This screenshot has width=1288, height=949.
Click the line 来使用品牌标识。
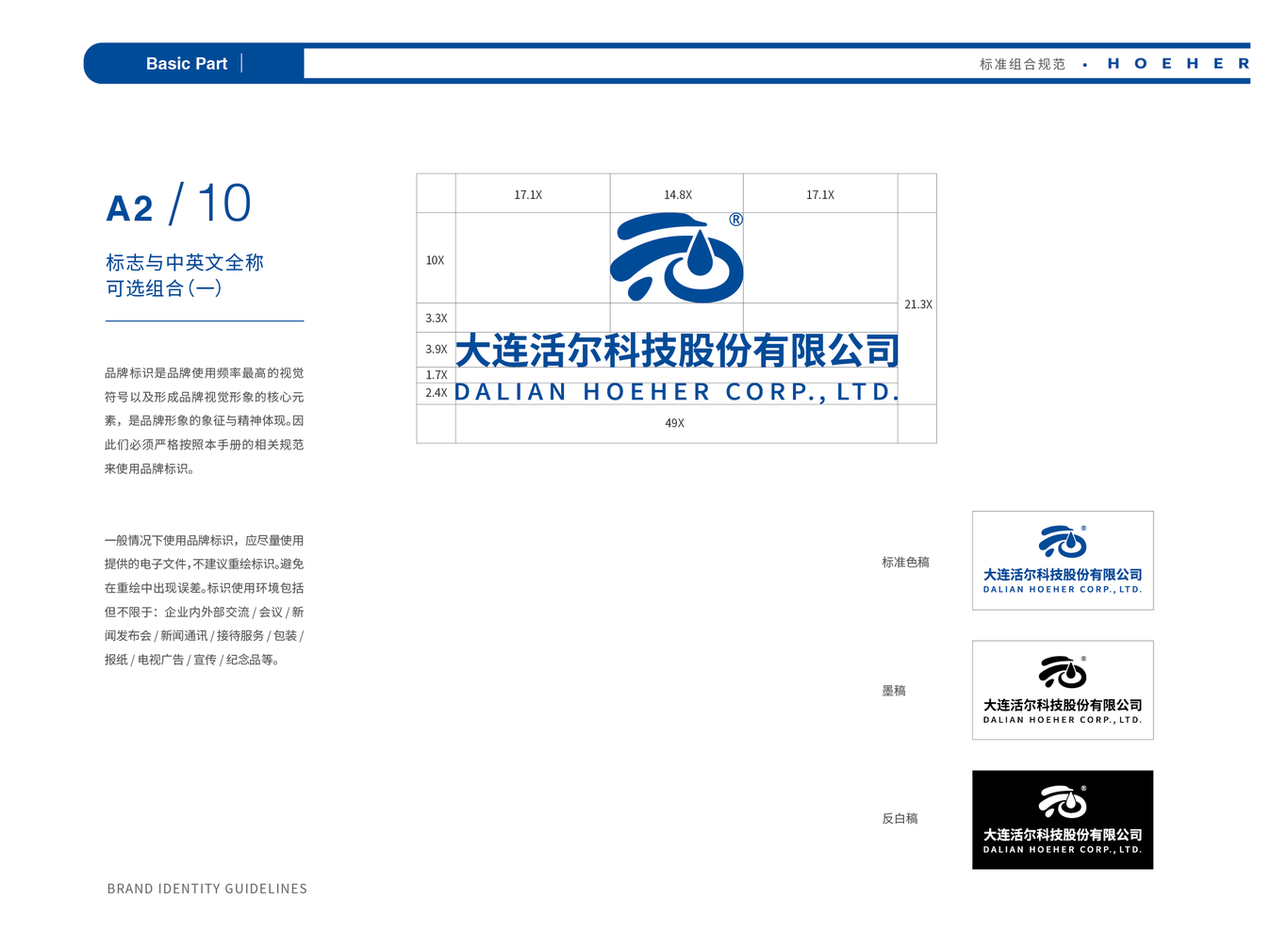150,468
